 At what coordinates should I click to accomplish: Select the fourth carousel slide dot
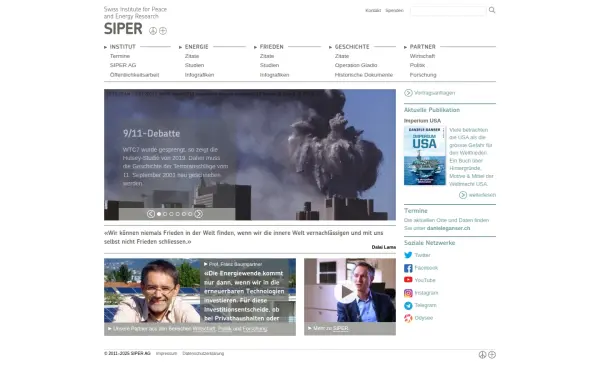click(x=178, y=214)
